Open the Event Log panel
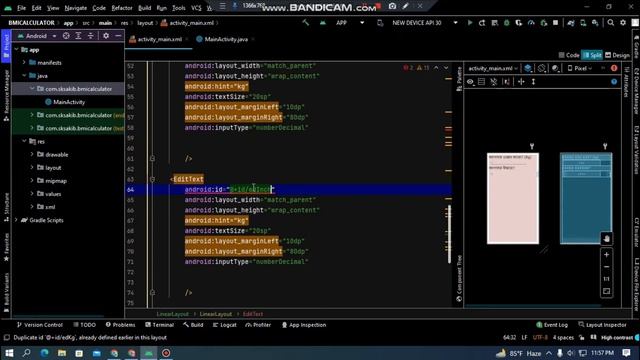Viewport: 640px width, 360px height. point(552,325)
